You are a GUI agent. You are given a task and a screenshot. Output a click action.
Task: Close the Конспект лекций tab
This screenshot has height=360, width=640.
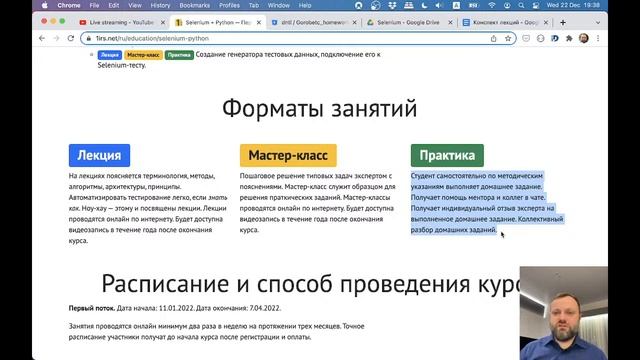546,22
